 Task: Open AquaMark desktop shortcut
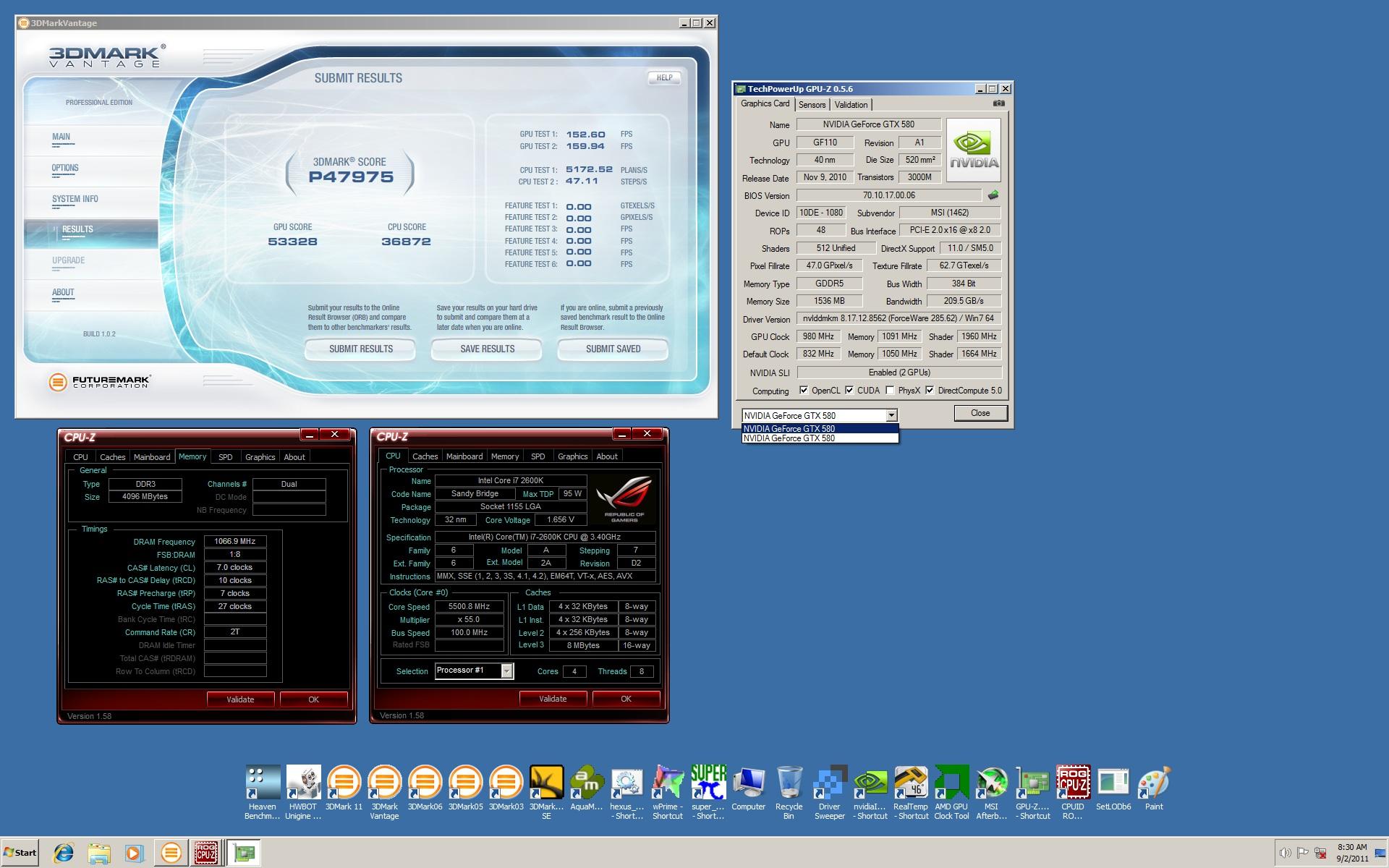coord(586,788)
